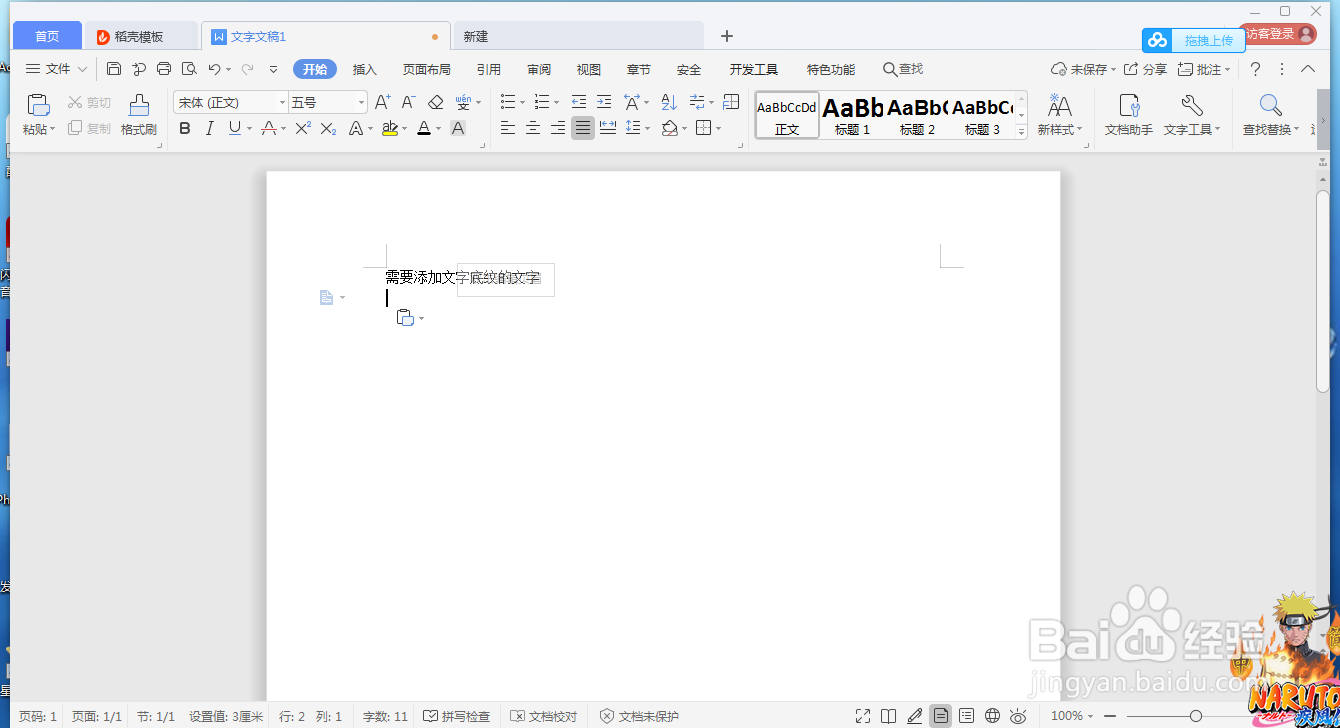Toggle spell check (拼写检查)

(457, 715)
